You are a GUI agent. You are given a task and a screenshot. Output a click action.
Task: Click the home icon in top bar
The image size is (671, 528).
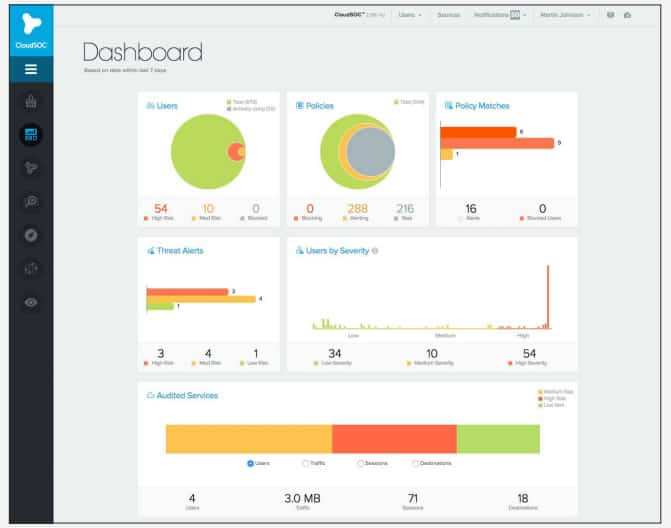tap(627, 15)
